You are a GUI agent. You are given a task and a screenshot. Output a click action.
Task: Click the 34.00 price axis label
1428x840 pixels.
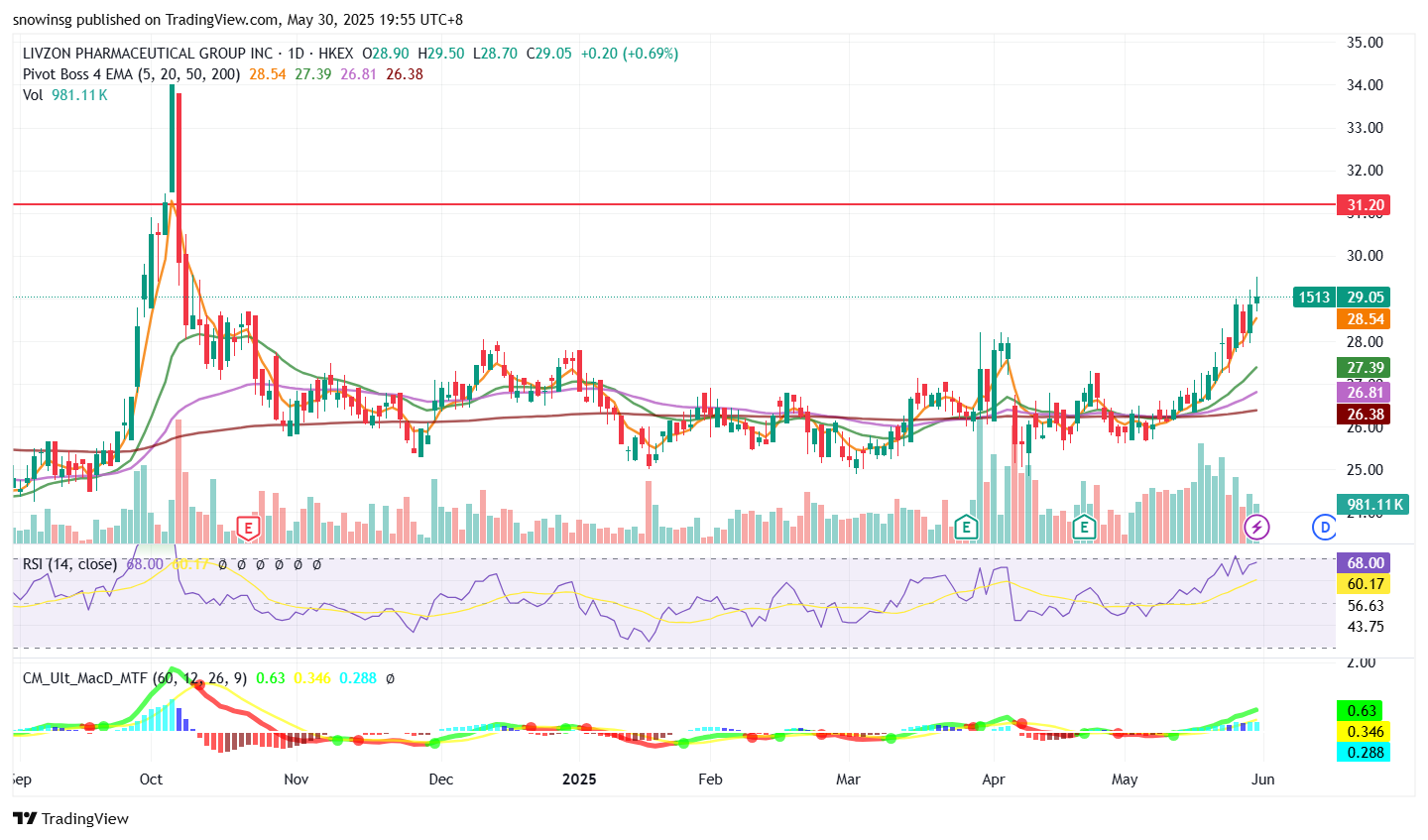tap(1365, 85)
